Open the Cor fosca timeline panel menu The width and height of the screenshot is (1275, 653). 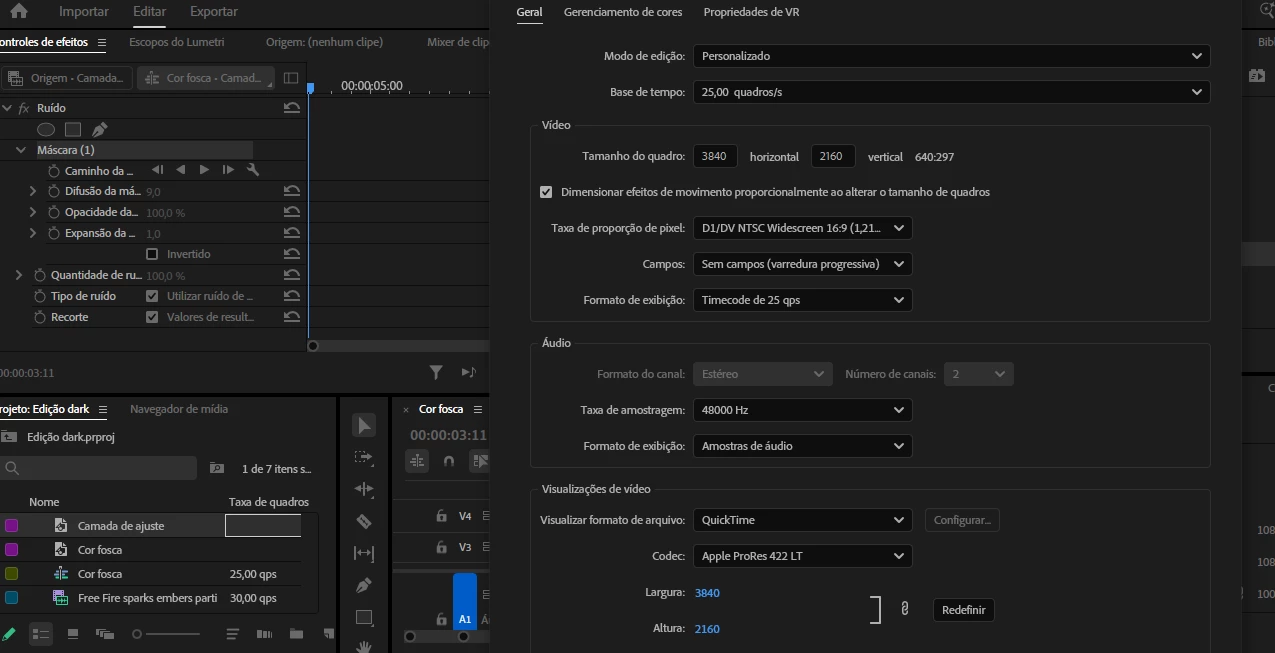478,409
